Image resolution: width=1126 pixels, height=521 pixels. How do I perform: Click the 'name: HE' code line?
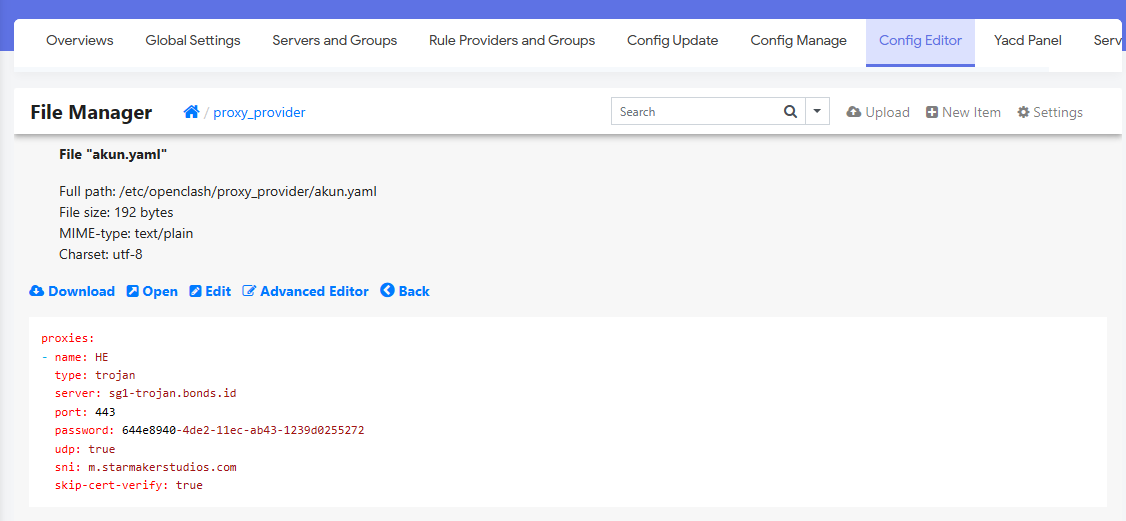(x=75, y=356)
